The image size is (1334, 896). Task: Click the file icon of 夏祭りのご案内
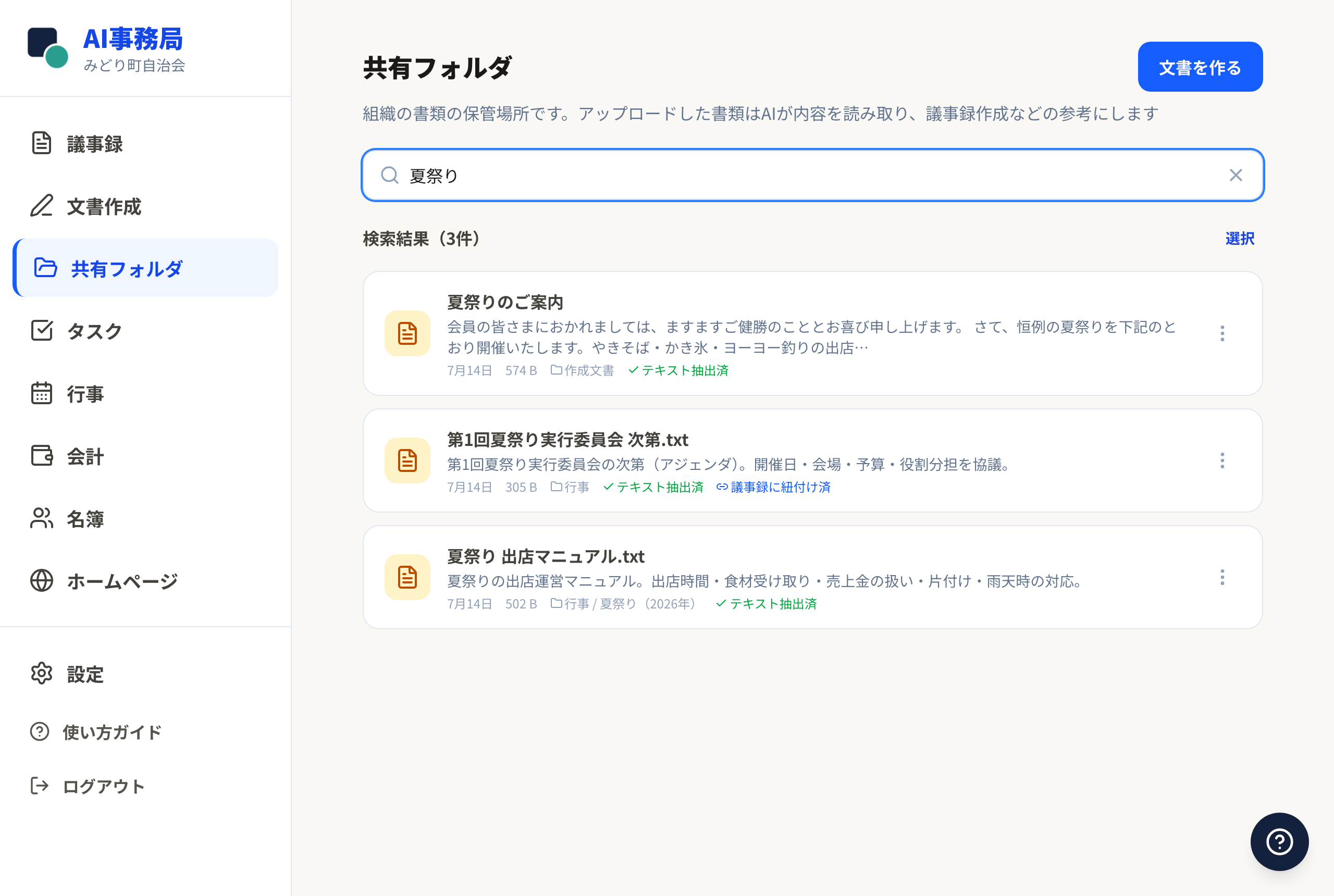coord(407,333)
